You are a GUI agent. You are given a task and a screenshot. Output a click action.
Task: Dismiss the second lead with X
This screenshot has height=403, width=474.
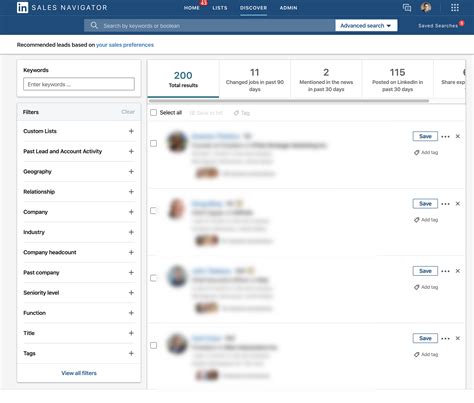[x=458, y=204]
